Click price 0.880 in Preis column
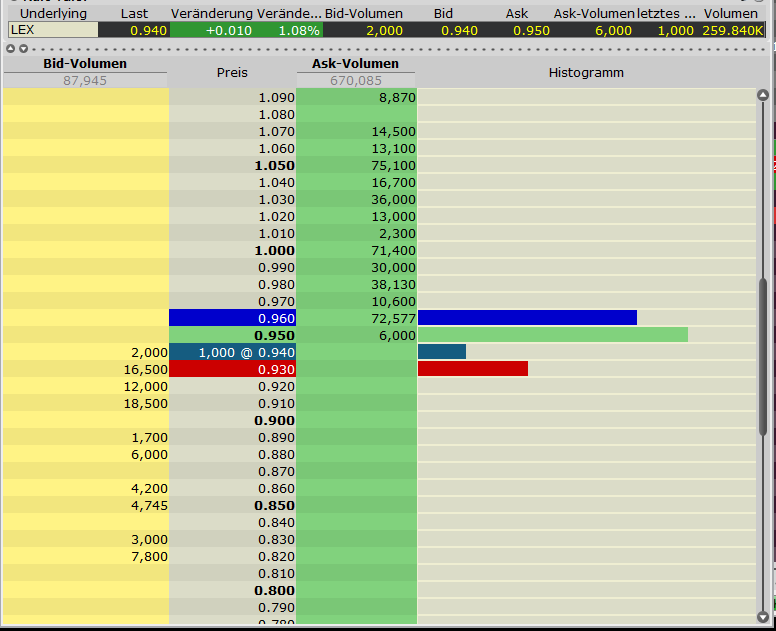The height and width of the screenshot is (631, 776). 276,454
